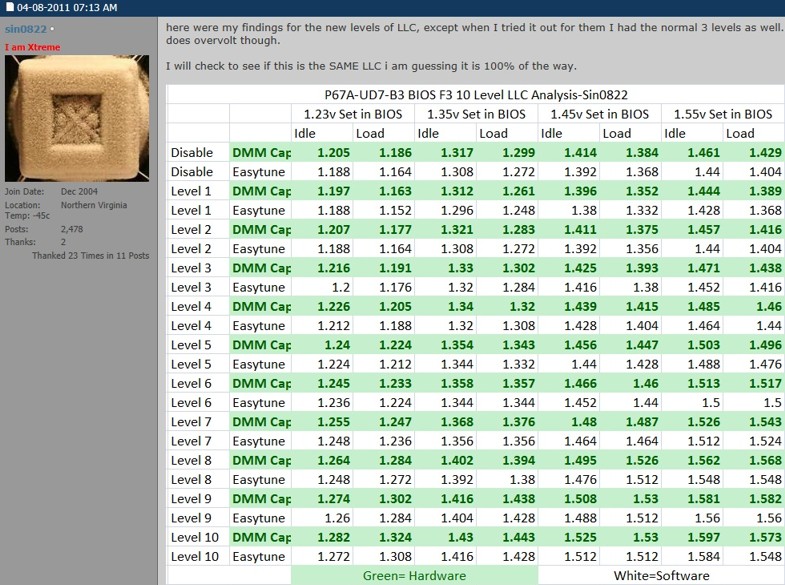Click 1.503 in the Level 5 DMM Cap row
The image size is (785, 585).
[x=703, y=345]
